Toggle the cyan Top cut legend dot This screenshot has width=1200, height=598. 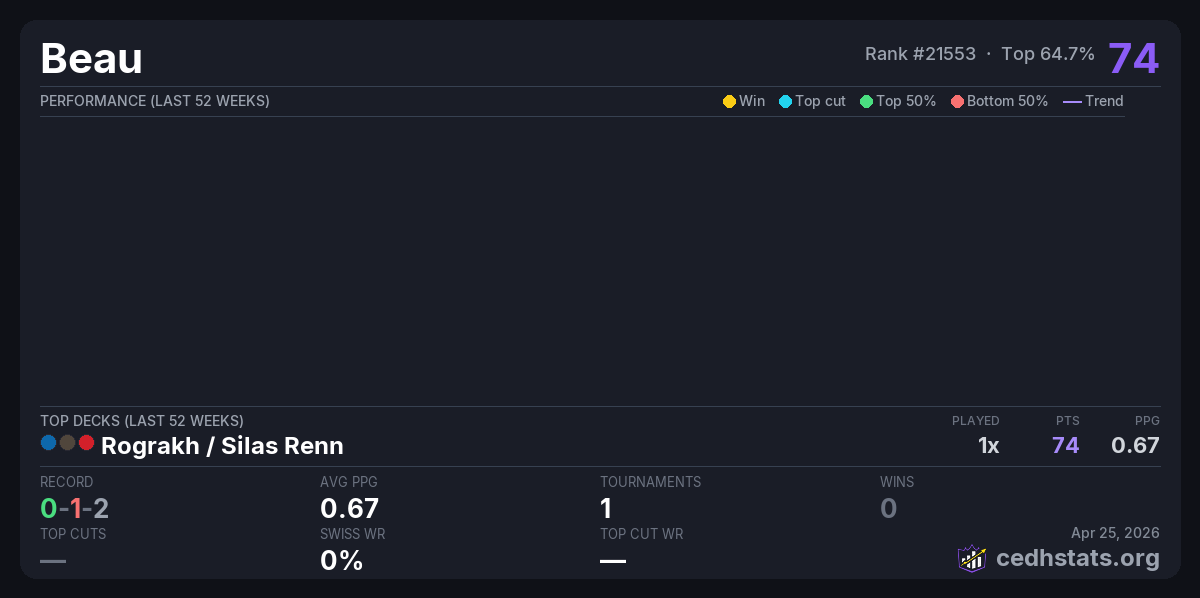click(785, 101)
